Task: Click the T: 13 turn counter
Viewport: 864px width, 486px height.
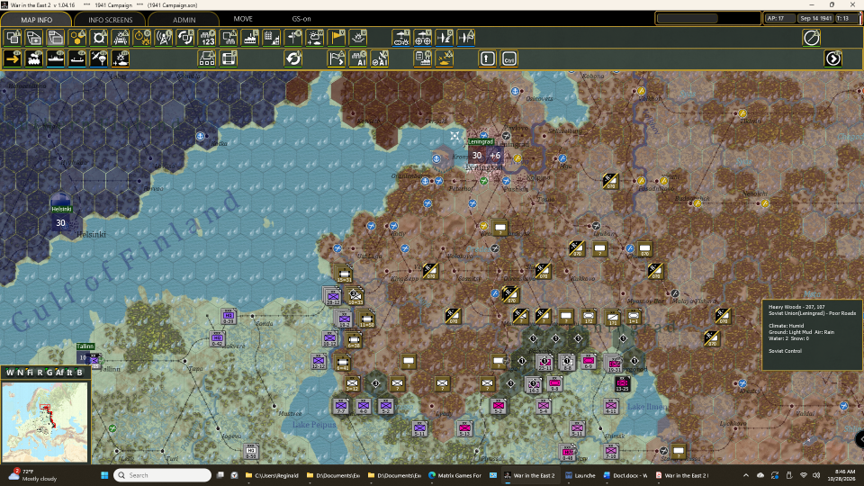Action: pyautogui.click(x=845, y=18)
